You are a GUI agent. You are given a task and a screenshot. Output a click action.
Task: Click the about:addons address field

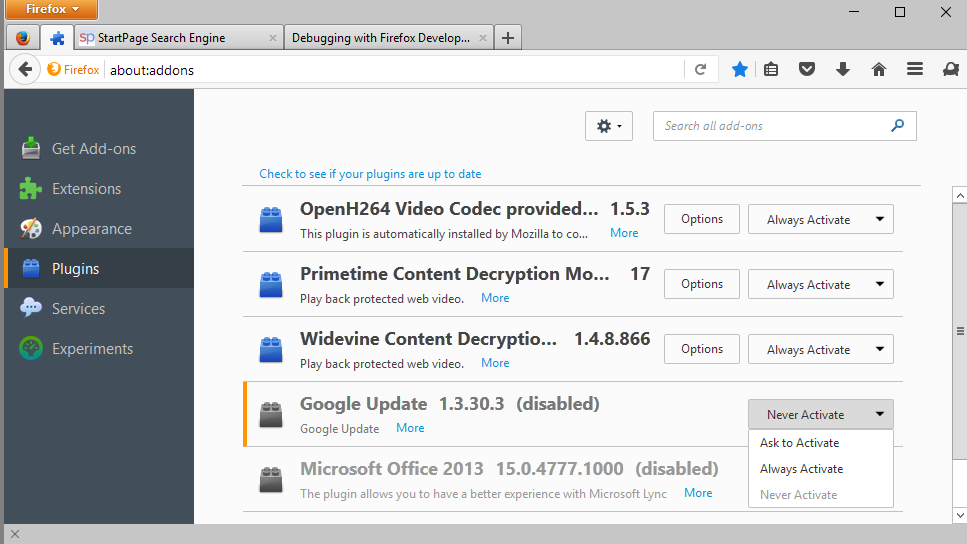coord(395,70)
